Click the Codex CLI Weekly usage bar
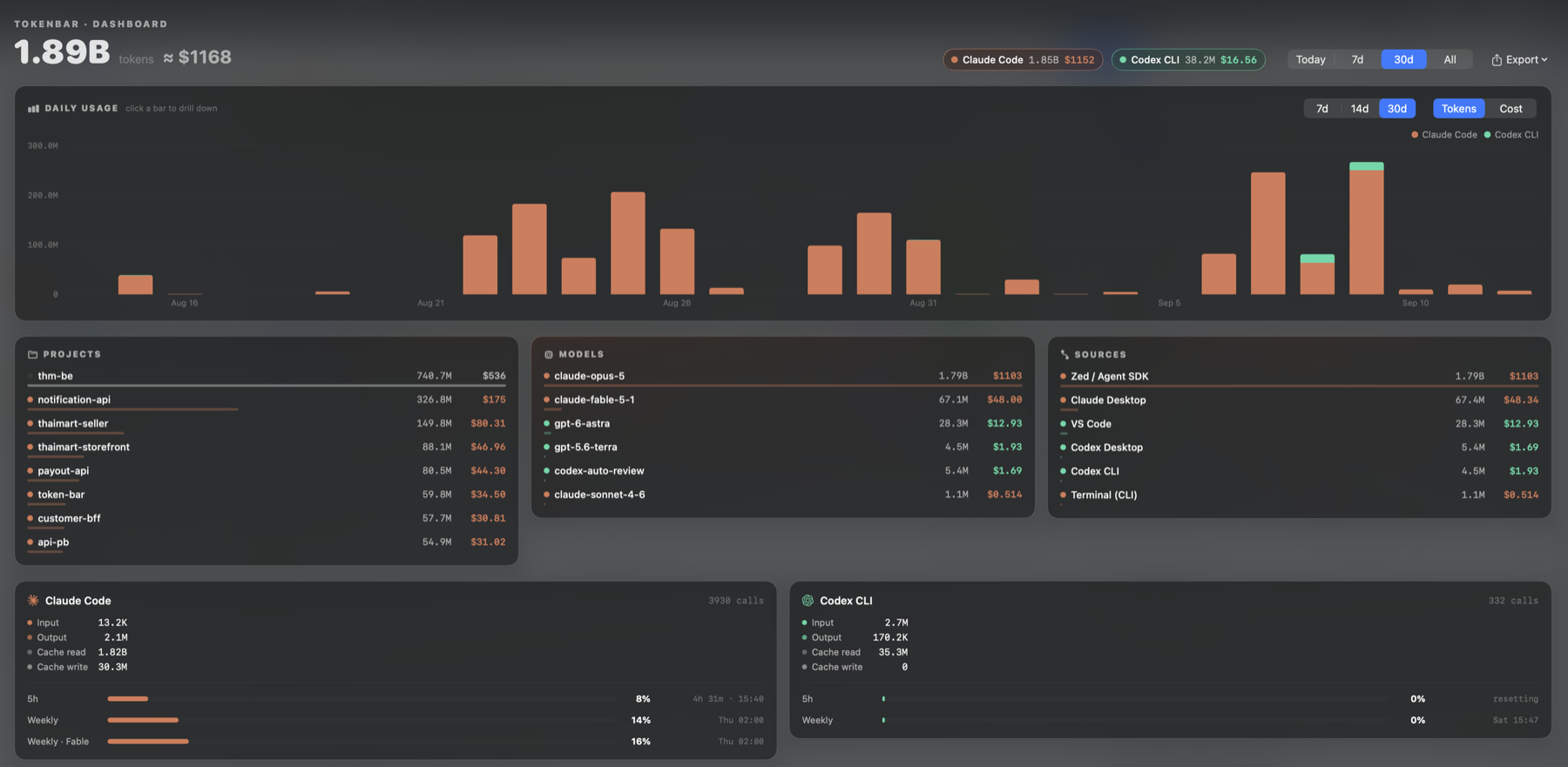The width and height of the screenshot is (1568, 767). (1137, 720)
